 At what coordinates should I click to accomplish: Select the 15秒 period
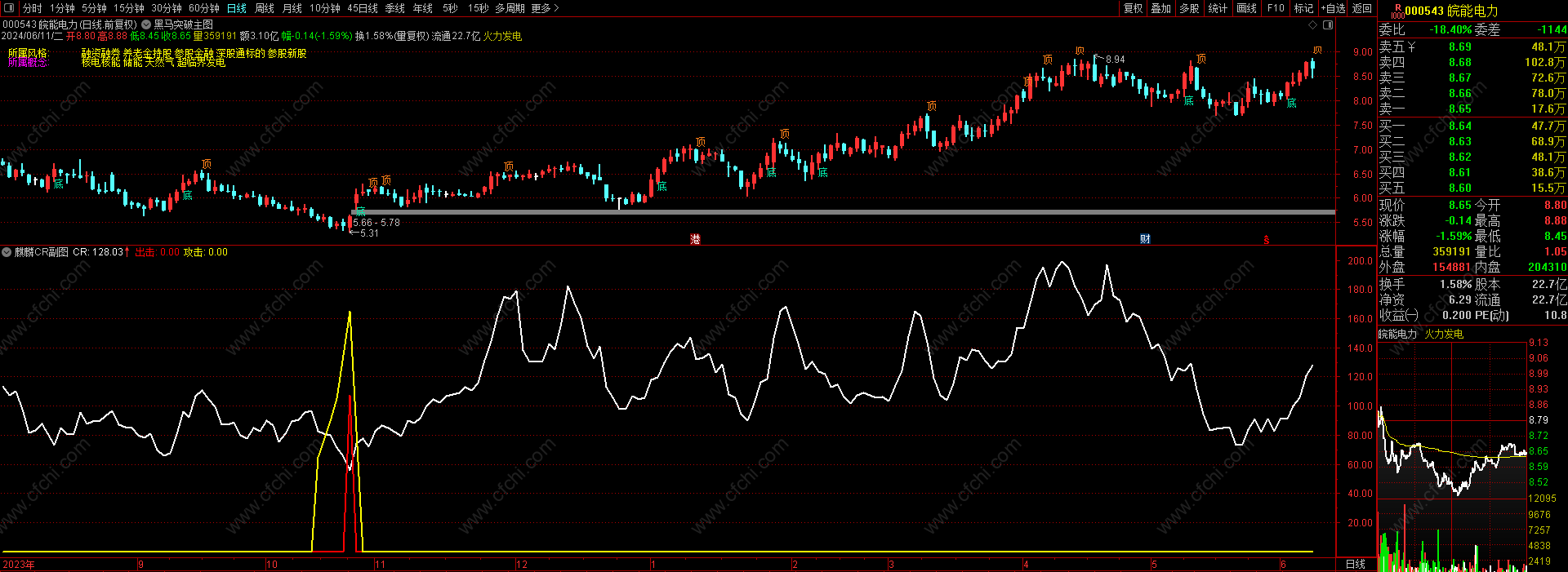(479, 8)
